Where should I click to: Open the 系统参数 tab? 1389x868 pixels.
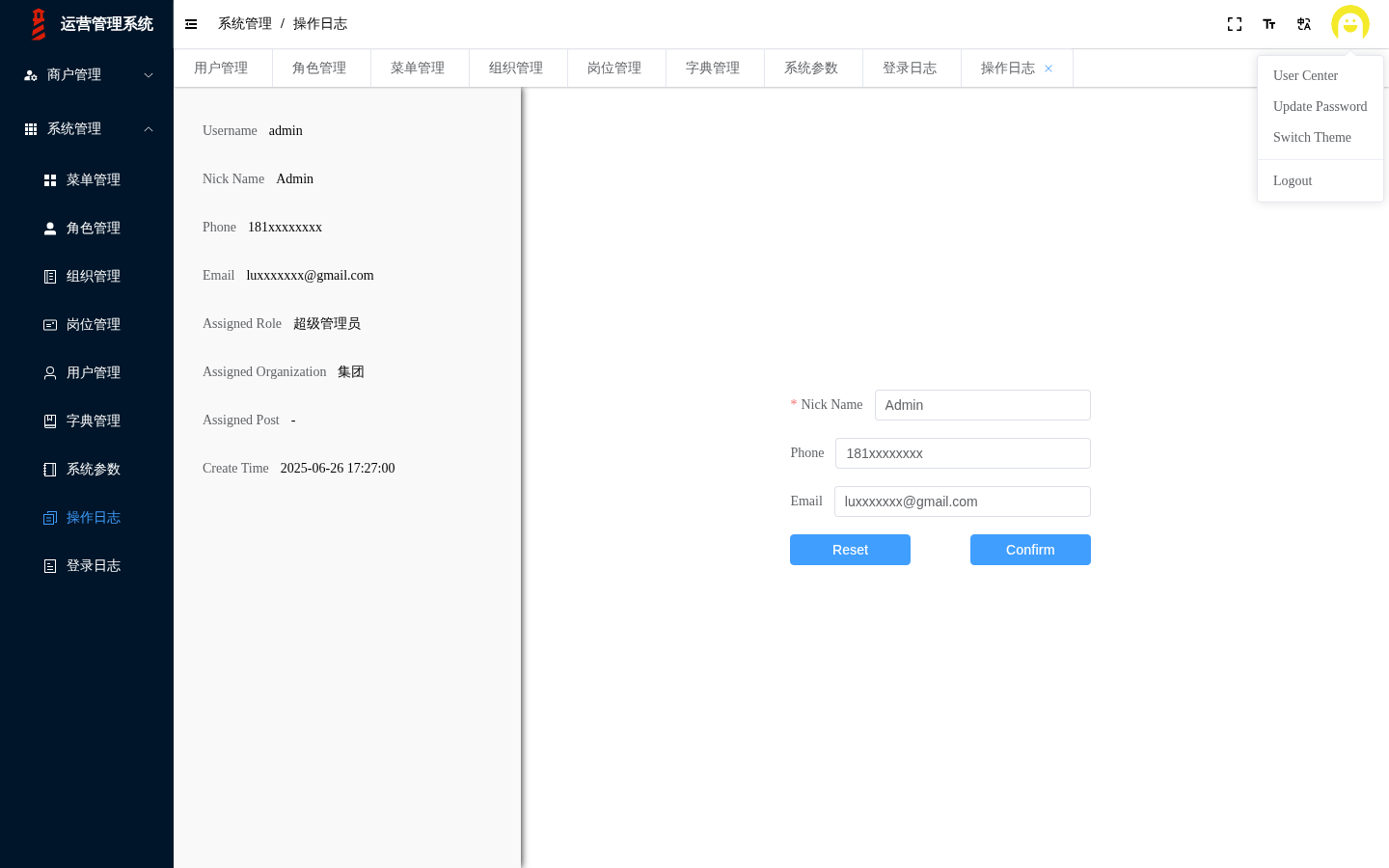[x=811, y=68]
